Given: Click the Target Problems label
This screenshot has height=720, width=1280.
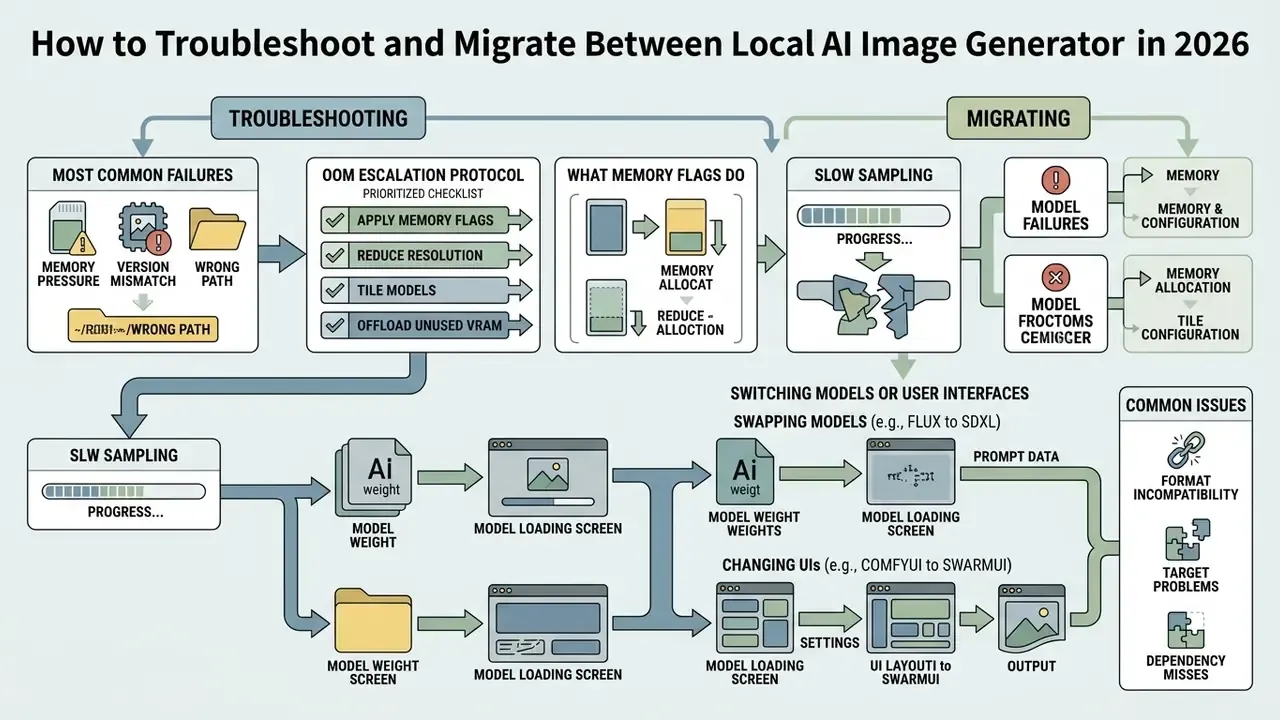Looking at the screenshot, I should point(1186,579).
